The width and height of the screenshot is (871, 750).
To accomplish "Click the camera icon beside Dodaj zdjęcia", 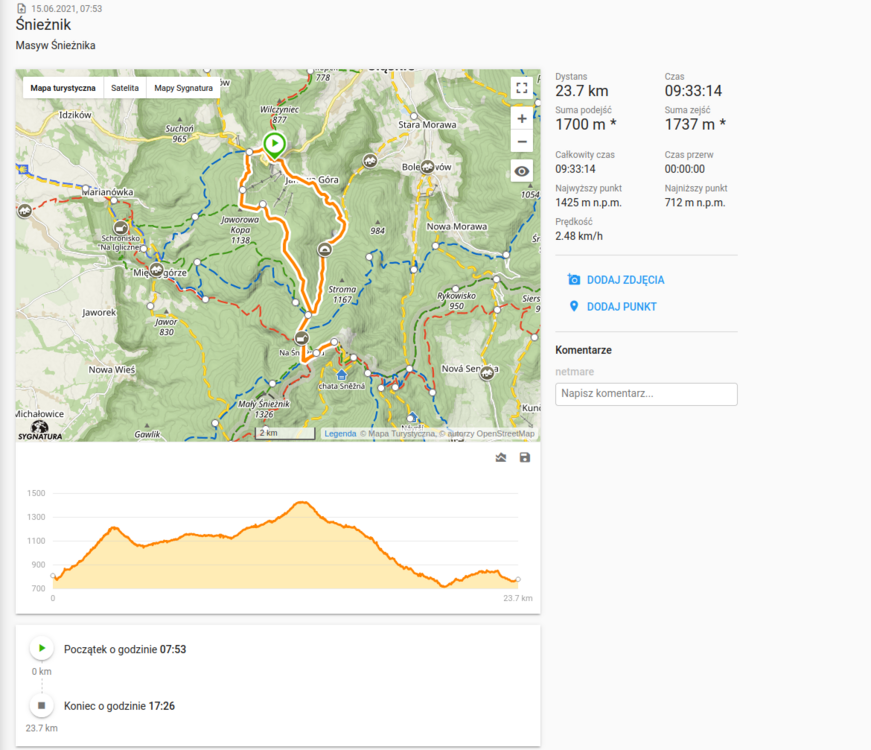I will coord(574,280).
